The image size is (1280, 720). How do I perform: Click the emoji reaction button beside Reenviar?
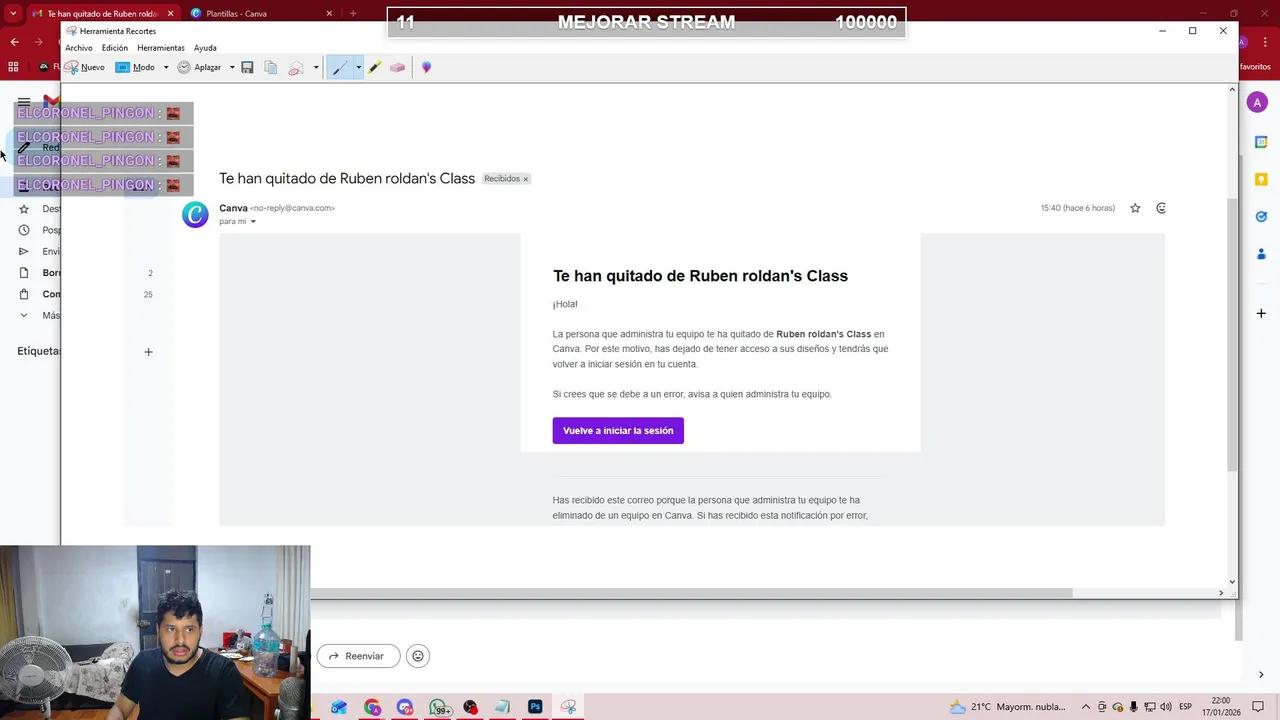click(418, 656)
